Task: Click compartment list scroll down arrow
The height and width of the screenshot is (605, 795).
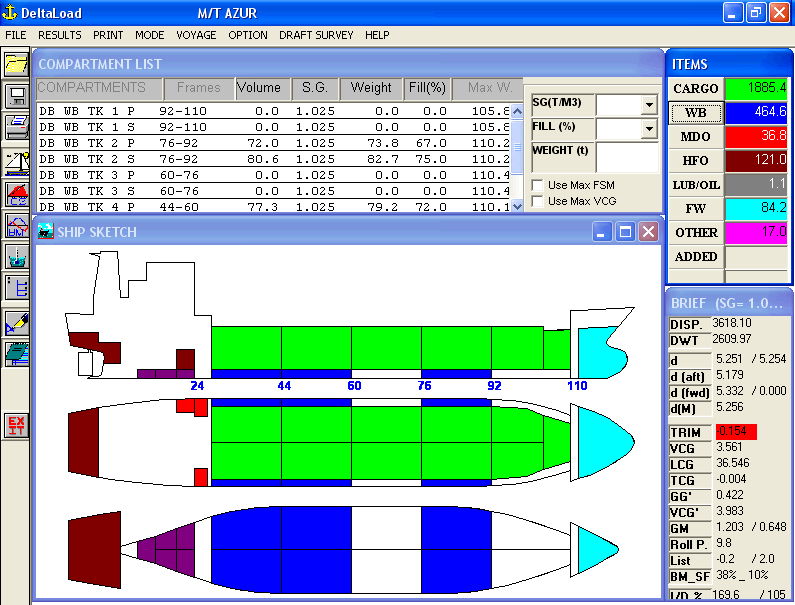Action: click(517, 206)
